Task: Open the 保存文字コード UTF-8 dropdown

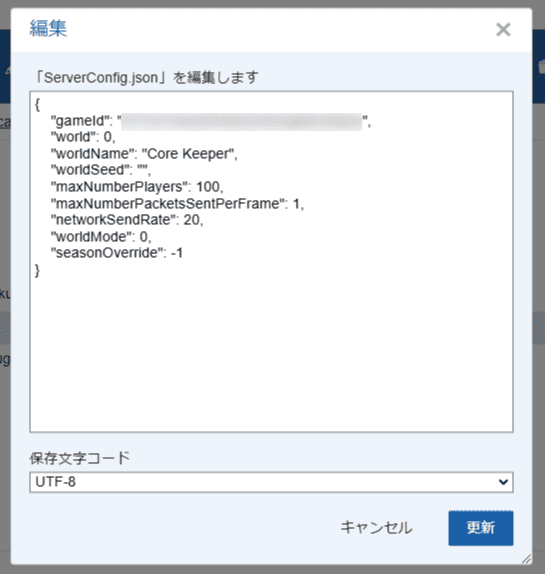Action: tap(271, 482)
